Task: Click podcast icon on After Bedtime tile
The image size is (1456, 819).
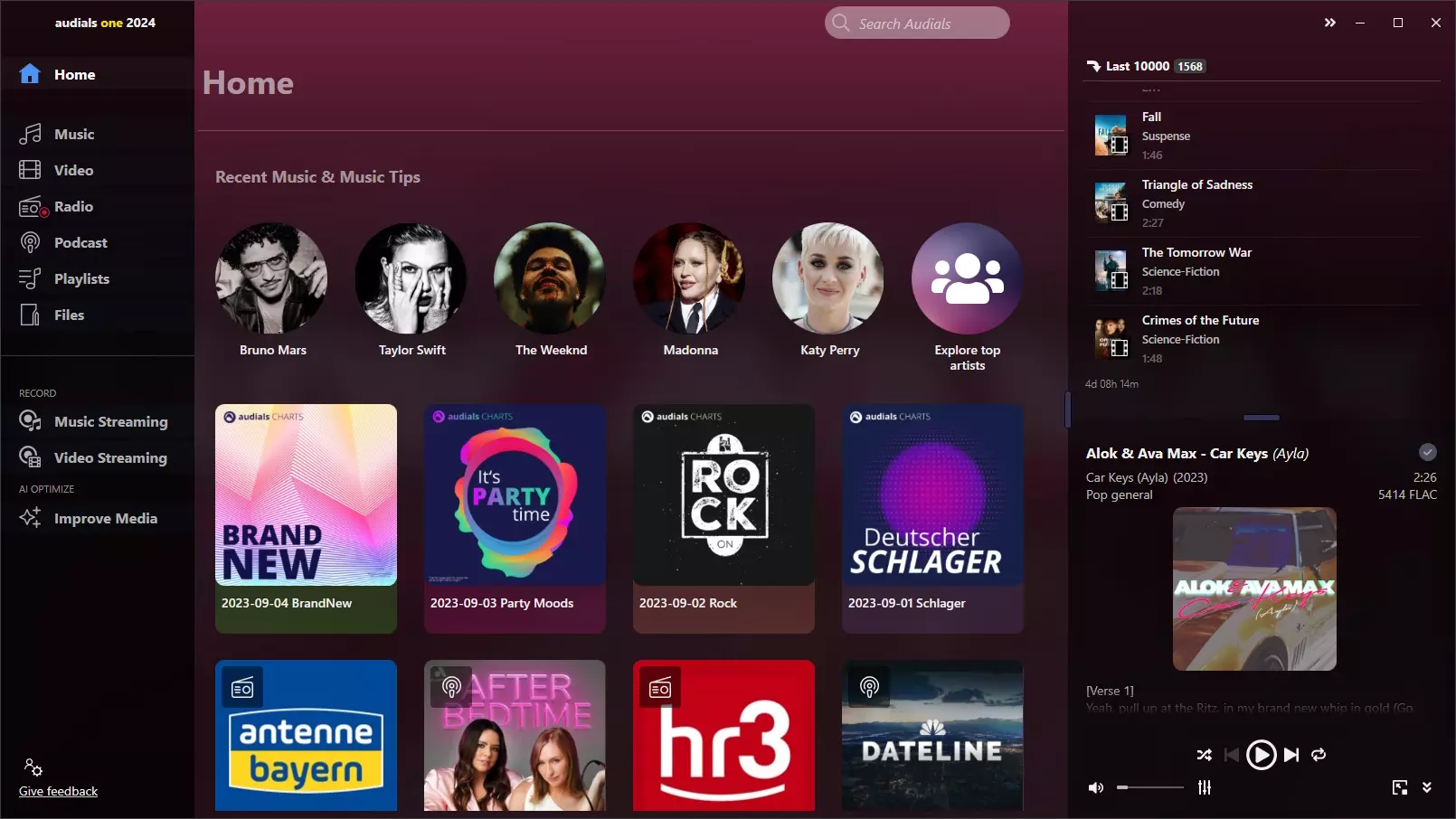Action: pos(451,688)
